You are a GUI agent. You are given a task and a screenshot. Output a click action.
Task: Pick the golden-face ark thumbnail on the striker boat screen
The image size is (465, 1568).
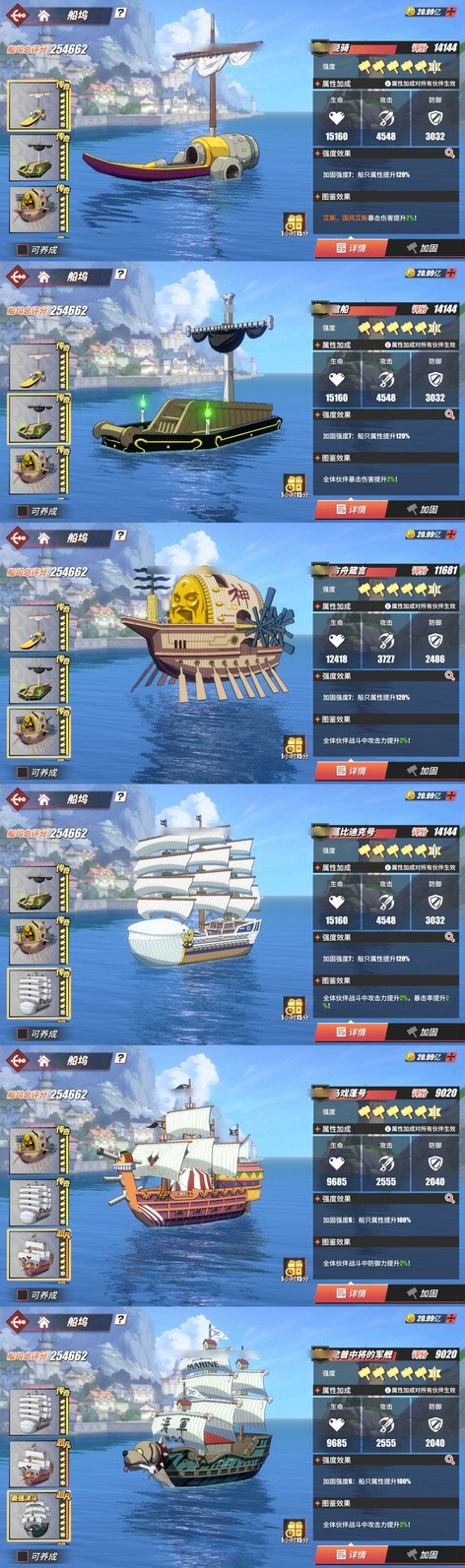pos(34,210)
